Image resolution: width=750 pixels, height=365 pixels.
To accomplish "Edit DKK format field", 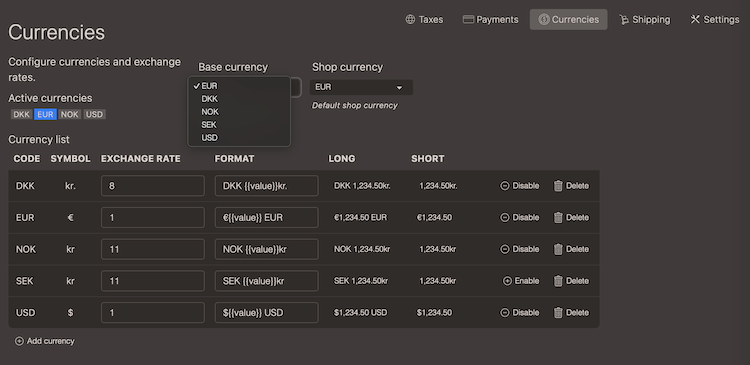I will (266, 186).
